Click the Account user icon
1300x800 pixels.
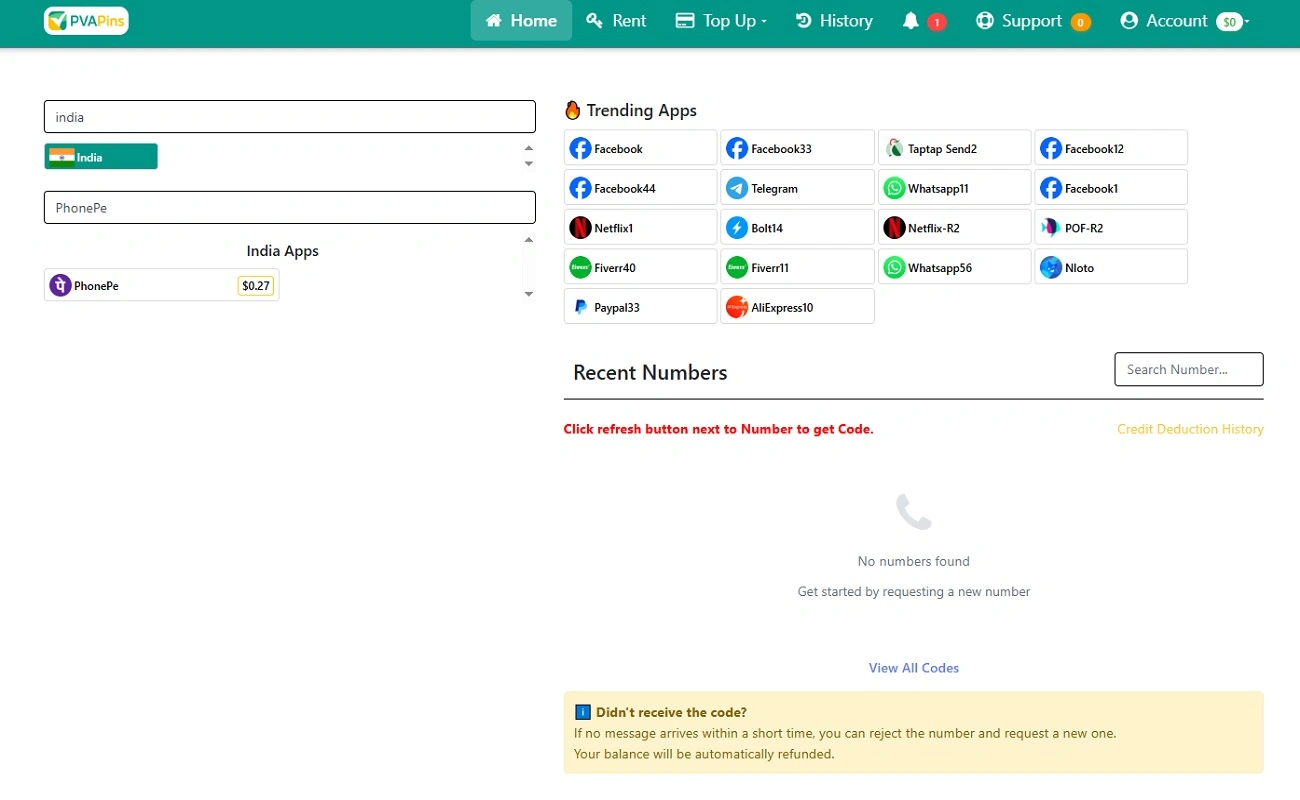coord(1129,21)
